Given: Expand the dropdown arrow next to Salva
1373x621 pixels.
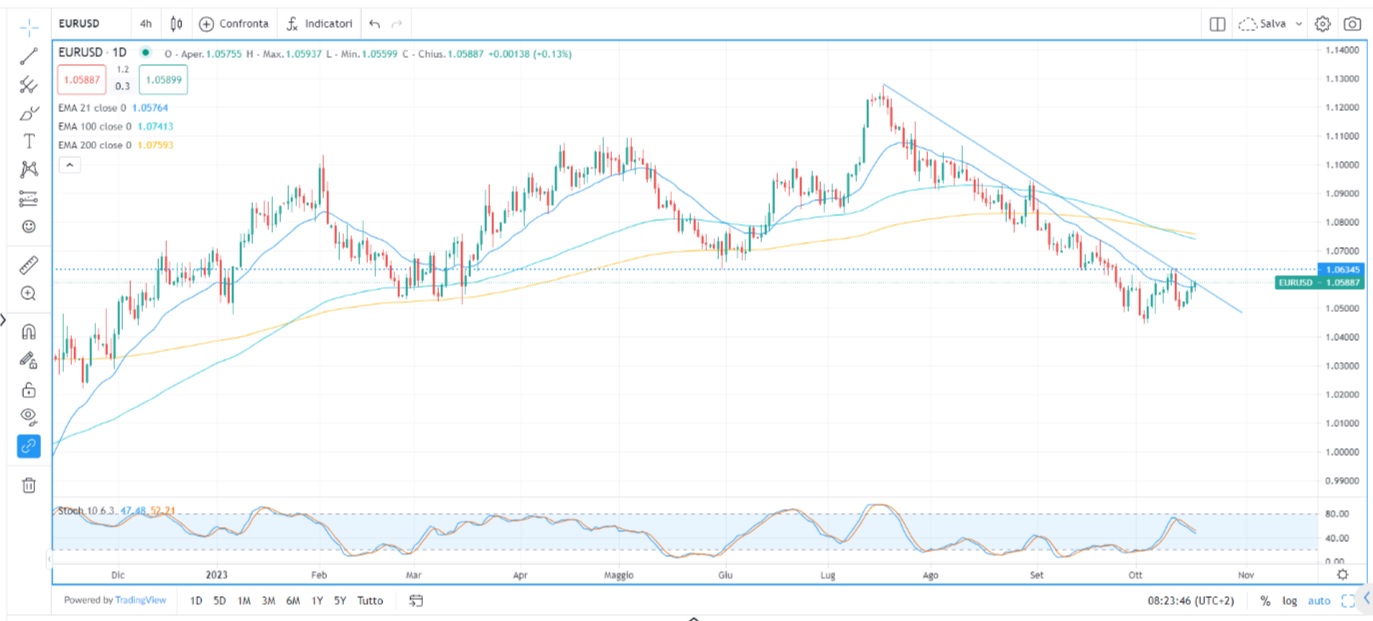Looking at the screenshot, I should pyautogui.click(x=1299, y=24).
